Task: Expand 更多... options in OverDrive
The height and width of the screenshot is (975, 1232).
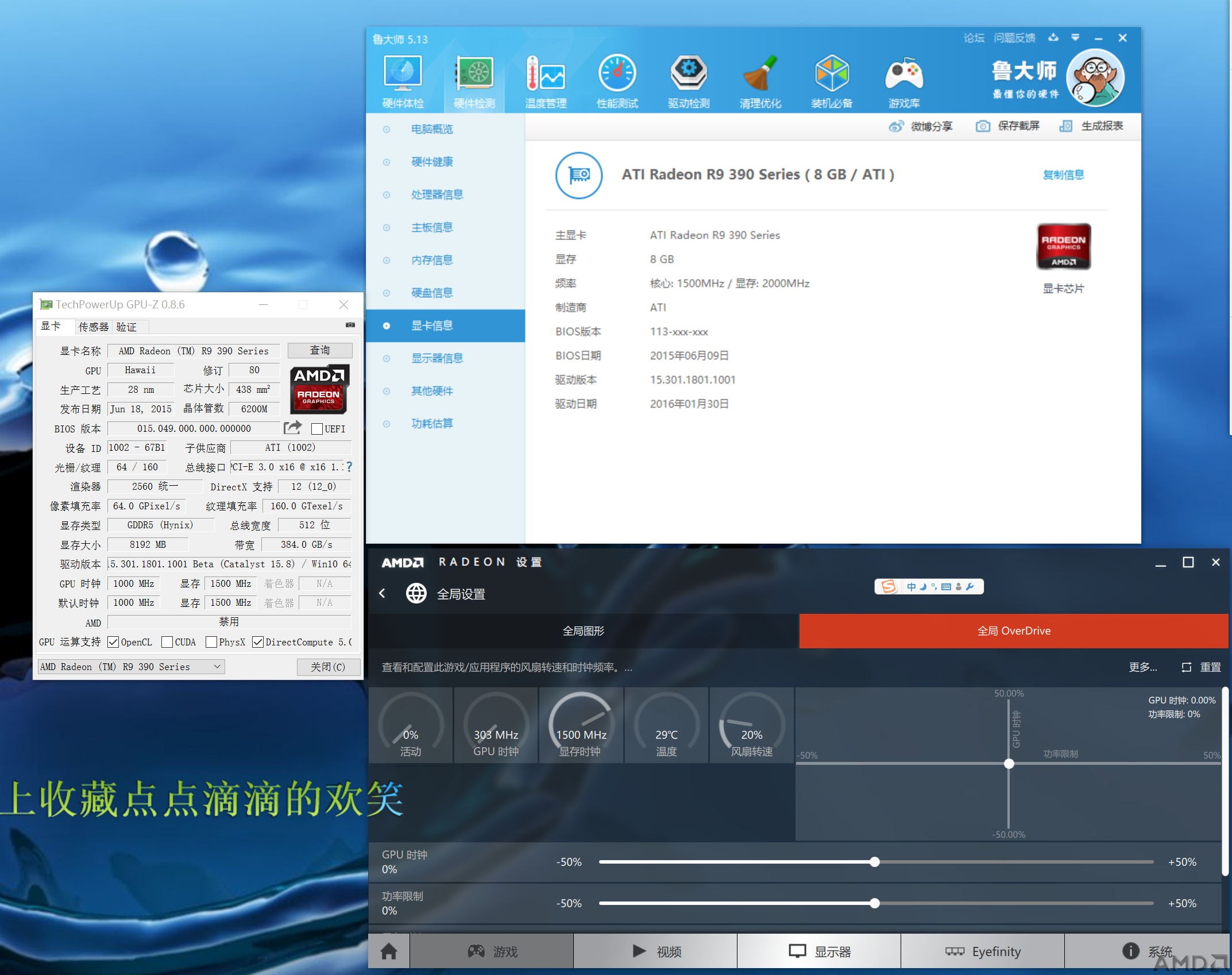Action: [x=1142, y=667]
